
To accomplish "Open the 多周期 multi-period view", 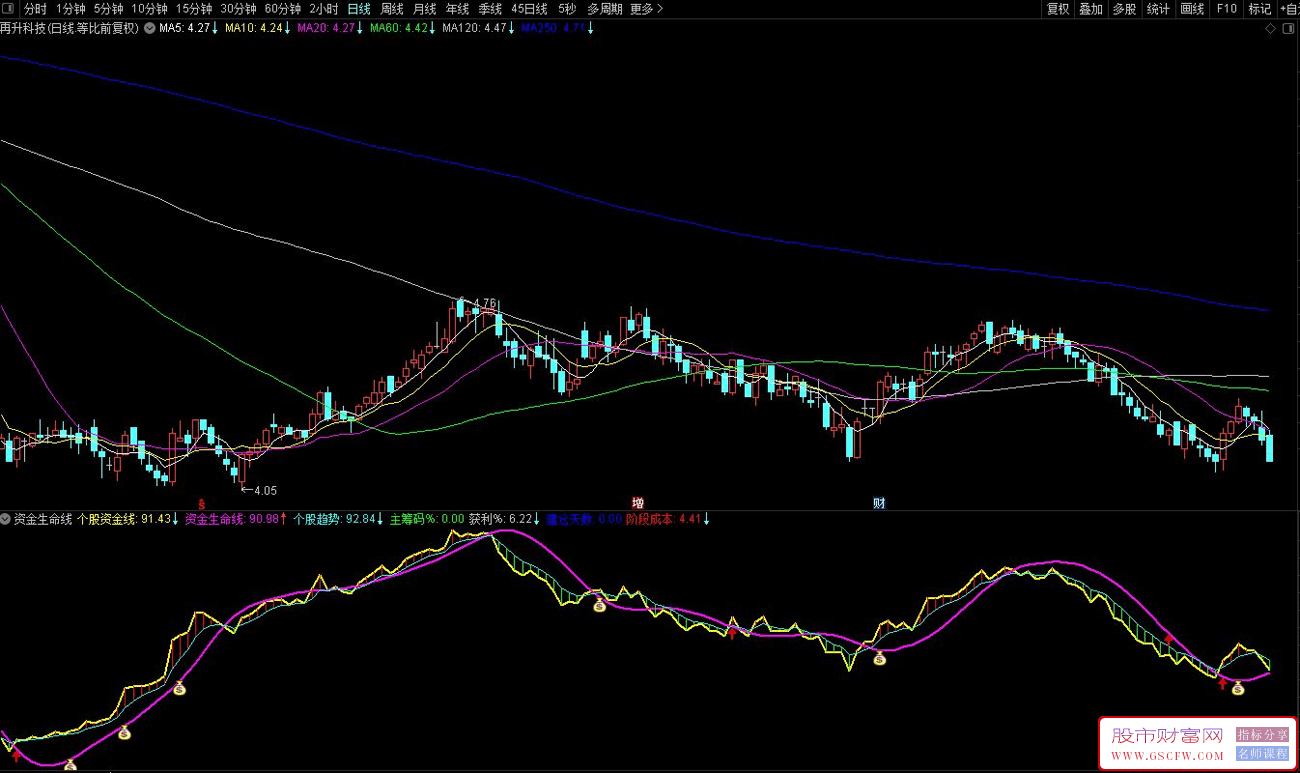I will (x=604, y=9).
